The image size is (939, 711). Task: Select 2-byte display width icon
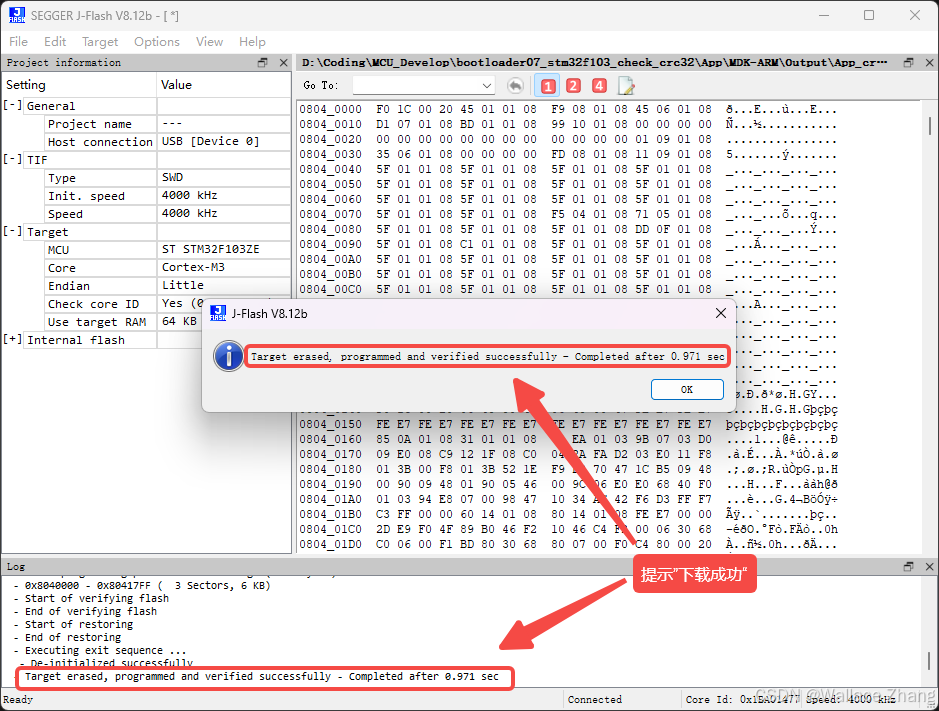coord(573,86)
